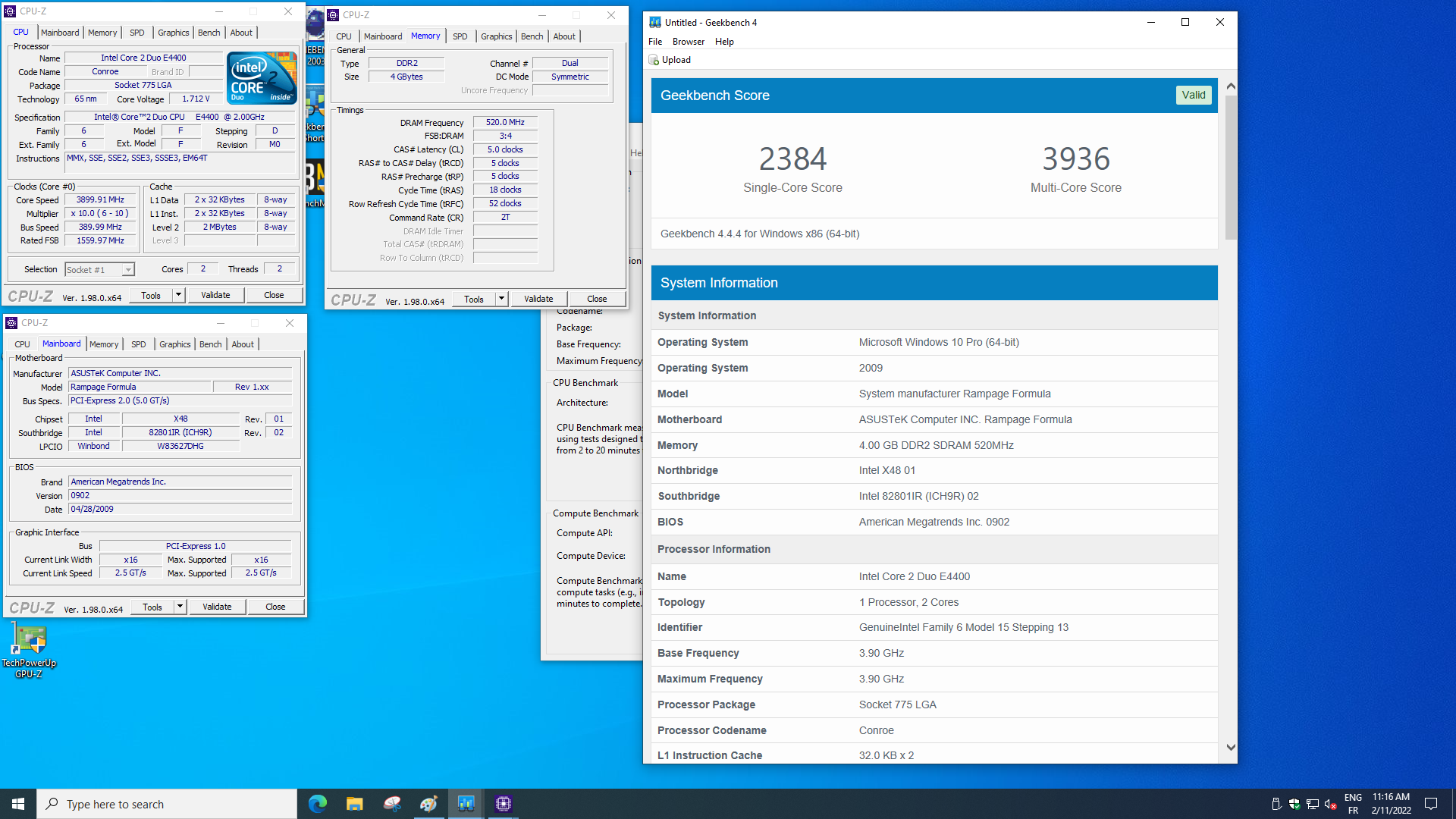Click Validate in the Mainboard window
This screenshot has width=1456, height=819.
tap(217, 607)
